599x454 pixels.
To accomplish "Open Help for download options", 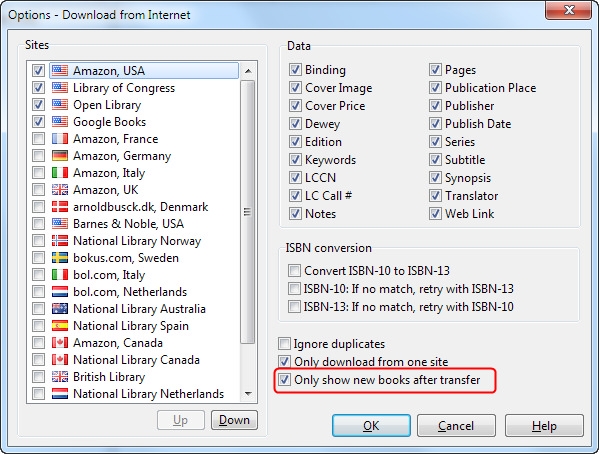I will (x=544, y=425).
